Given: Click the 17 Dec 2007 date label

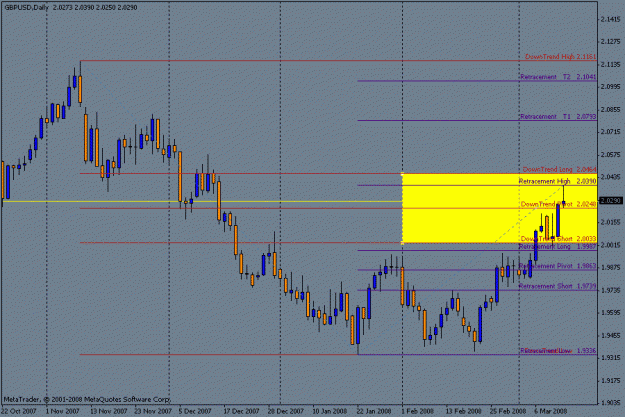Looking at the screenshot, I should click(241, 411).
